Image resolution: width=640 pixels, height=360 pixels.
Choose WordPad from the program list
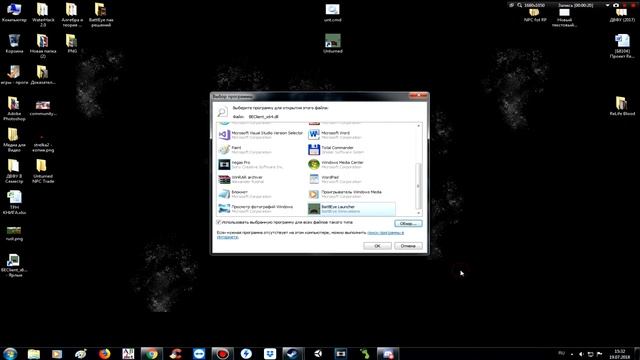tap(351, 179)
